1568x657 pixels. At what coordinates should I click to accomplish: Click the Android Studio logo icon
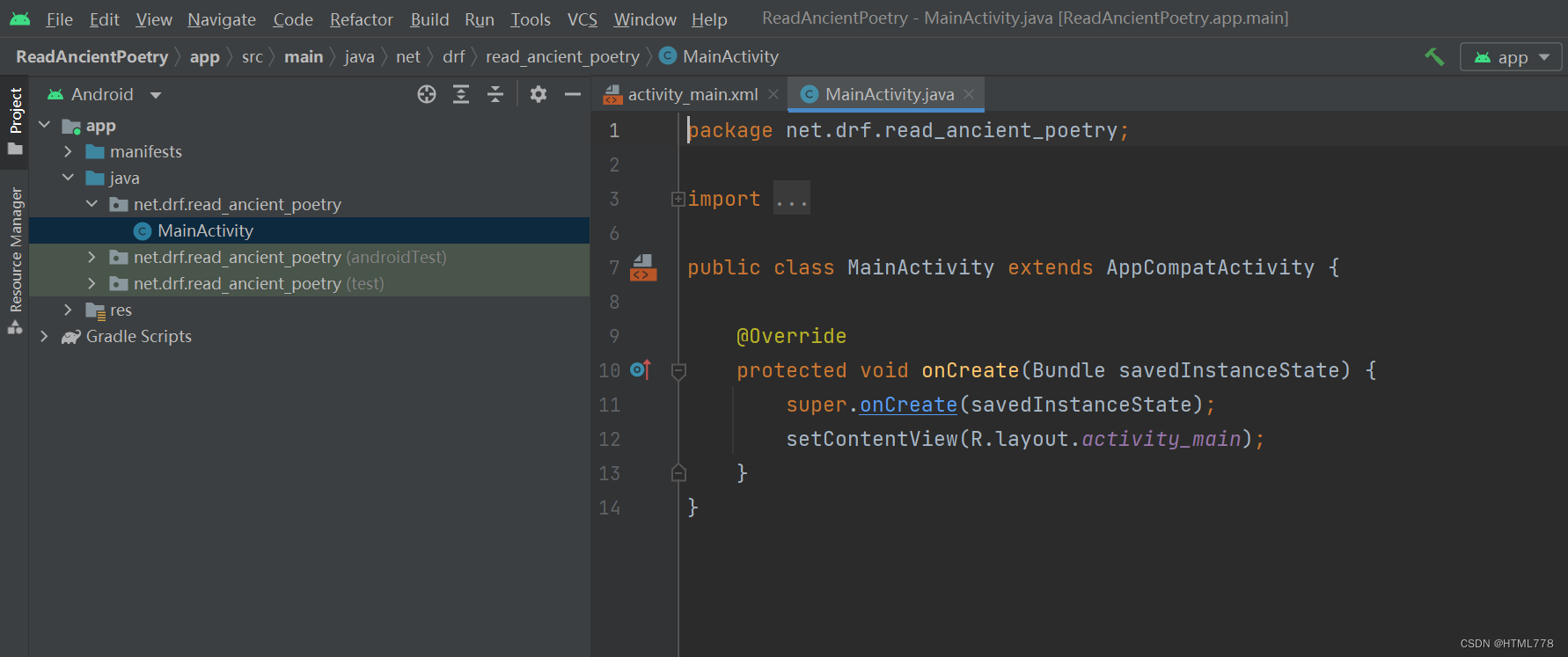point(20,18)
